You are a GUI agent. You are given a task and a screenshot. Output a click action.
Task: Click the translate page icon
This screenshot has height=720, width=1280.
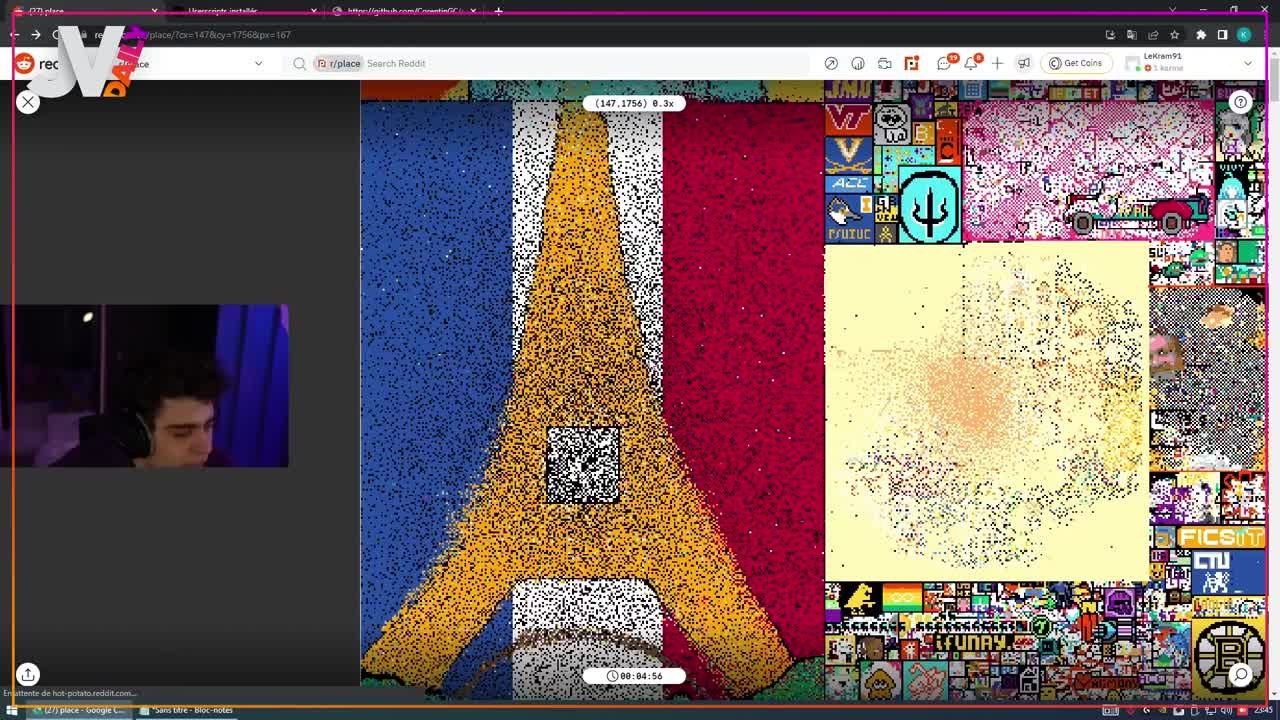tap(1131, 35)
